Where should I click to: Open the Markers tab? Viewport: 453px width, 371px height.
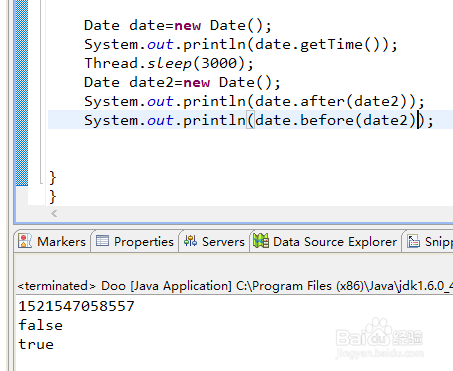[53, 241]
